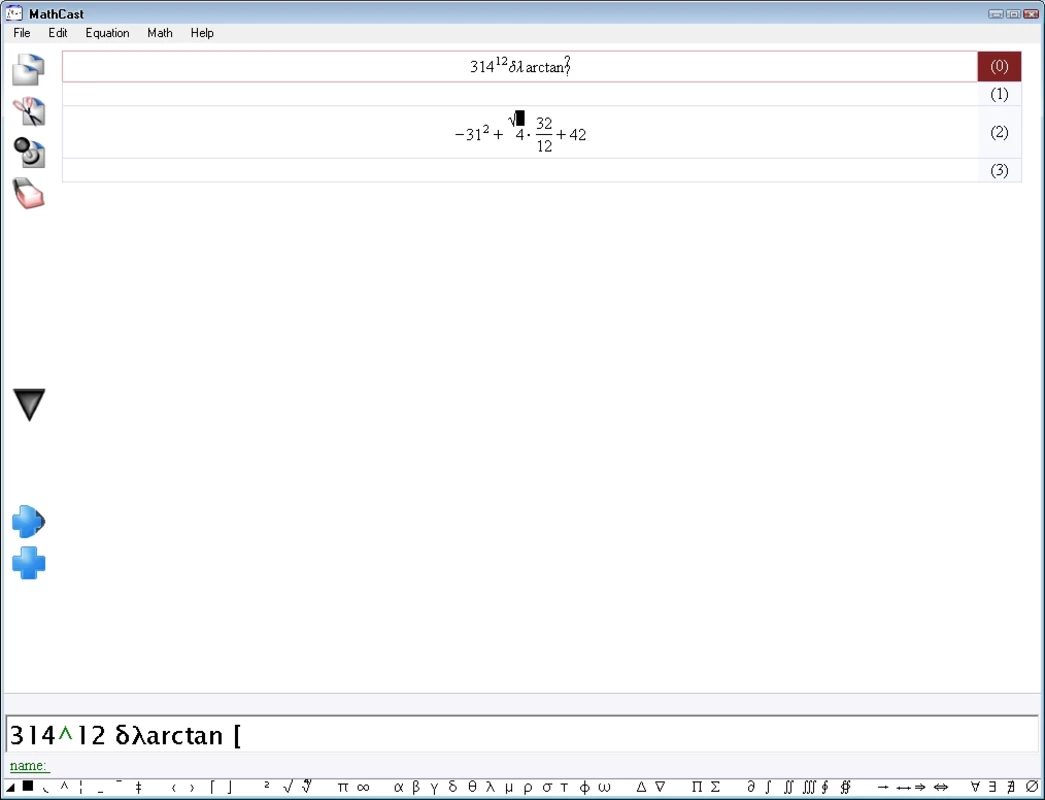
Task: Insert the caret power symbol from bar
Action: coord(64,785)
